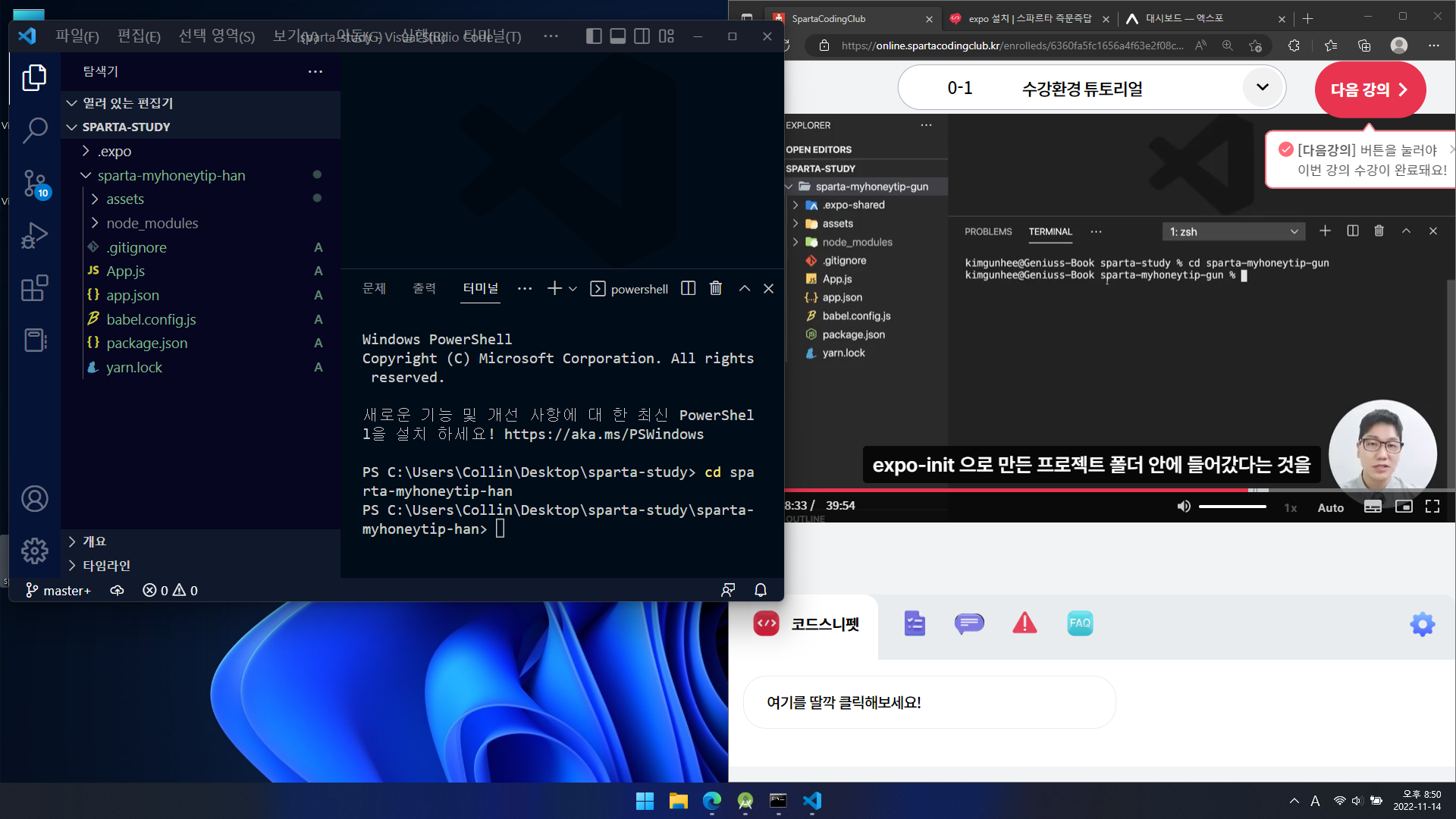Viewport: 1456px width, 819px height.
Task: Open the Manage gear in VS Code
Action: click(34, 551)
